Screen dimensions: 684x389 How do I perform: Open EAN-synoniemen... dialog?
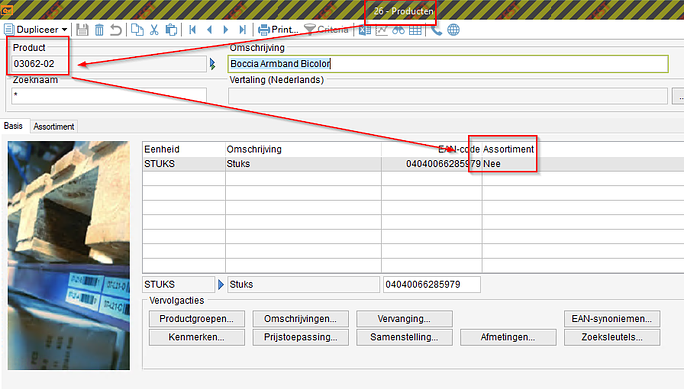(612, 319)
